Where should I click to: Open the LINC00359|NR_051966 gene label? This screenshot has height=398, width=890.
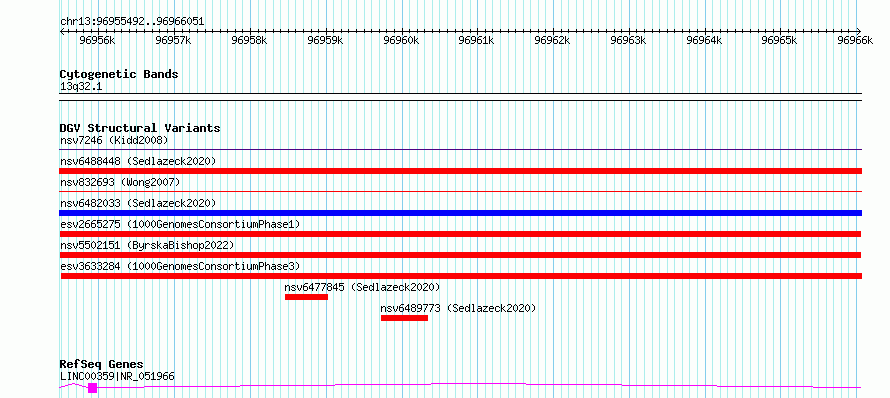[x=117, y=376]
